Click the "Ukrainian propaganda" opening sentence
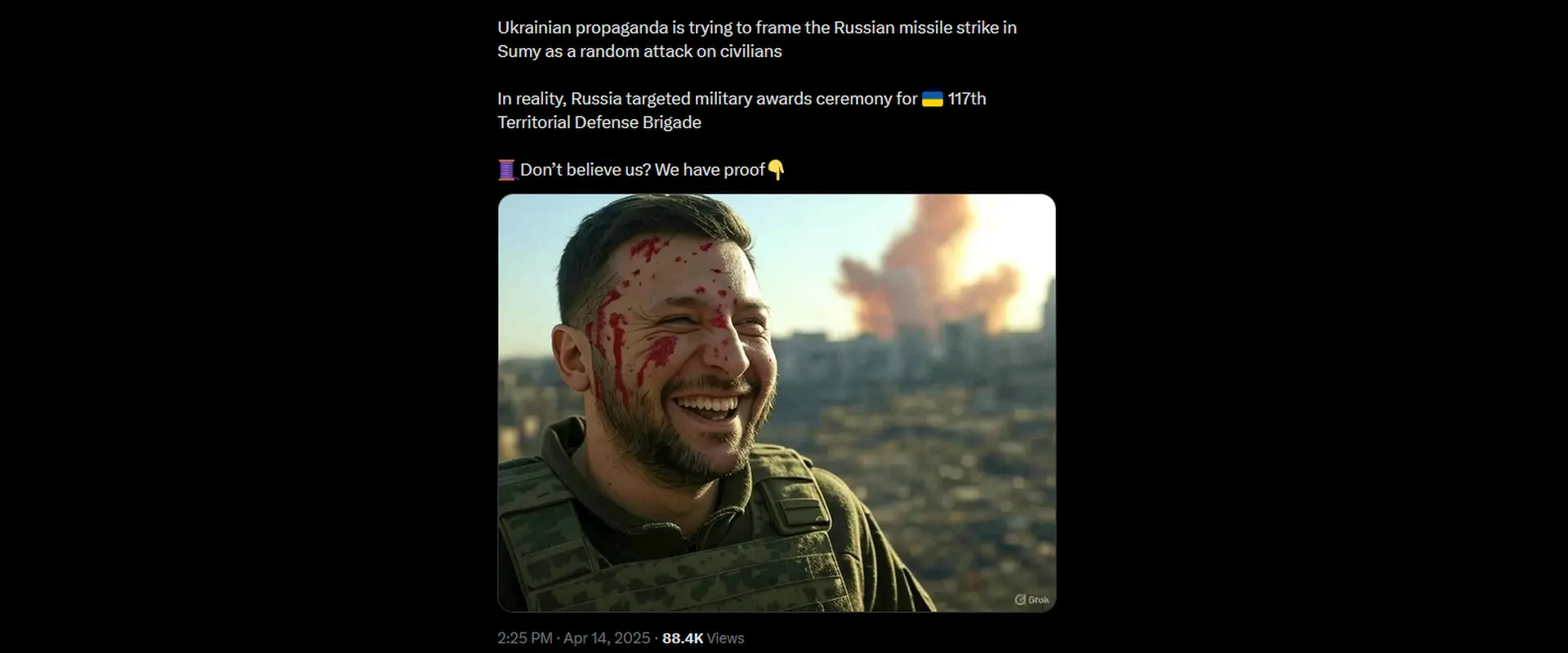1568x653 pixels. tap(757, 39)
